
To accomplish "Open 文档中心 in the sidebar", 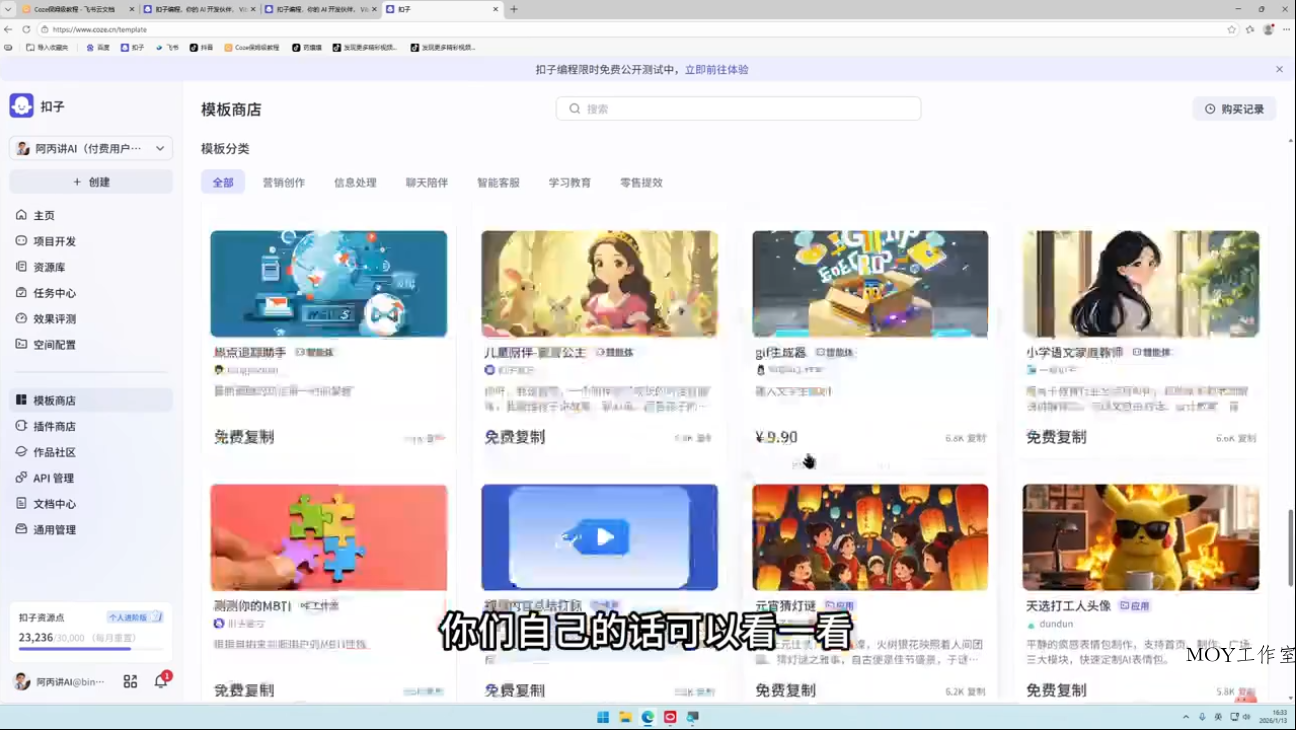I will 55,503.
